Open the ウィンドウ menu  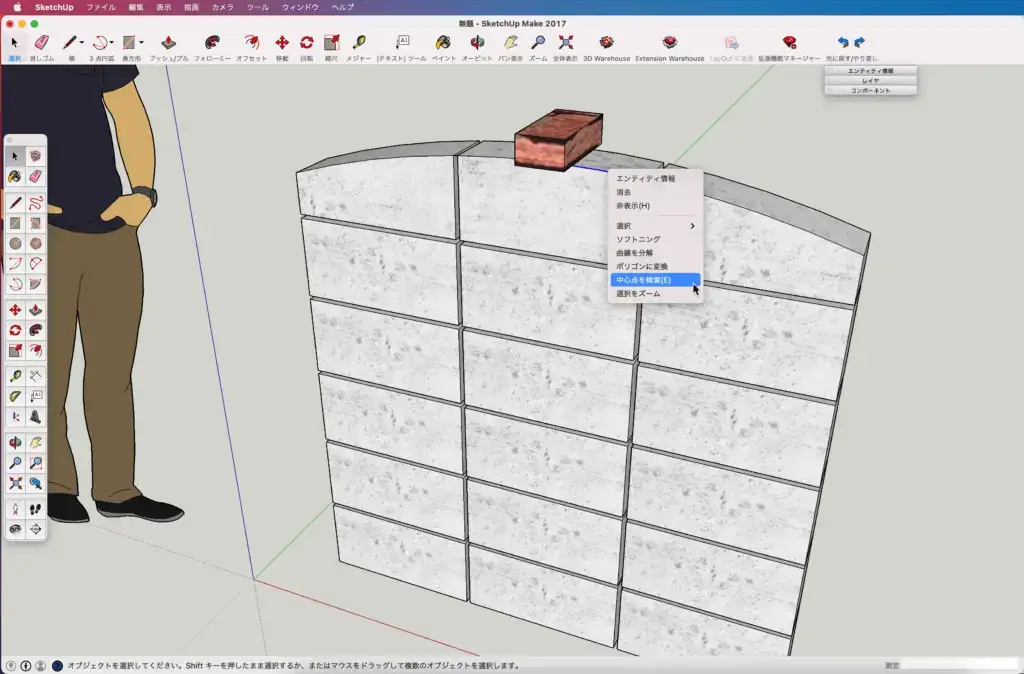tap(300, 7)
